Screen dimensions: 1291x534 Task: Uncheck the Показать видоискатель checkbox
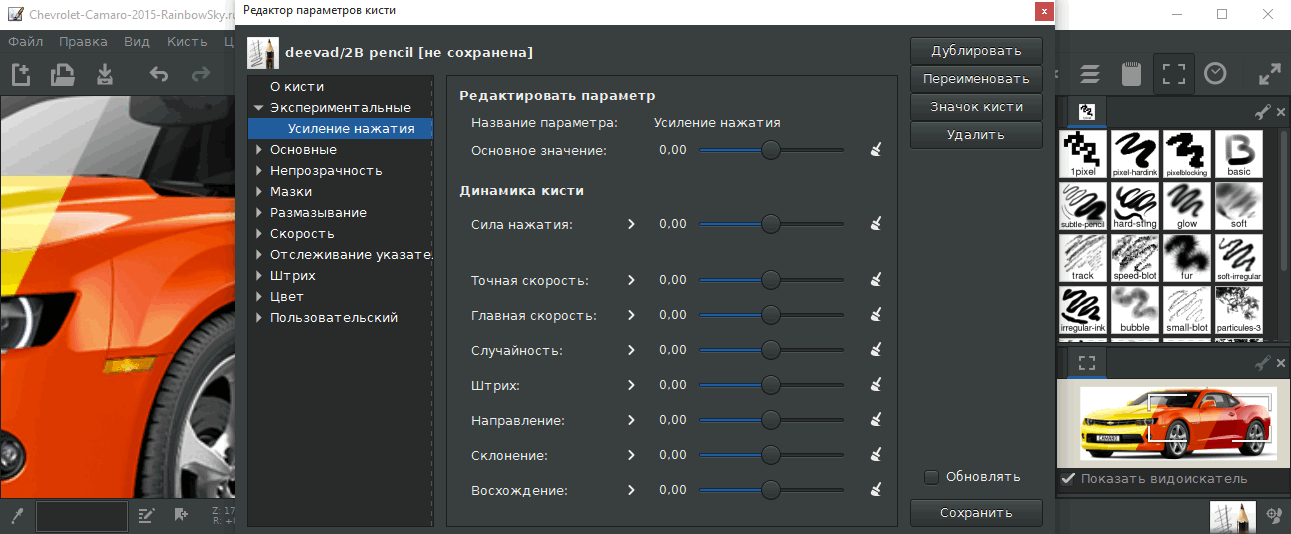(x=1068, y=479)
